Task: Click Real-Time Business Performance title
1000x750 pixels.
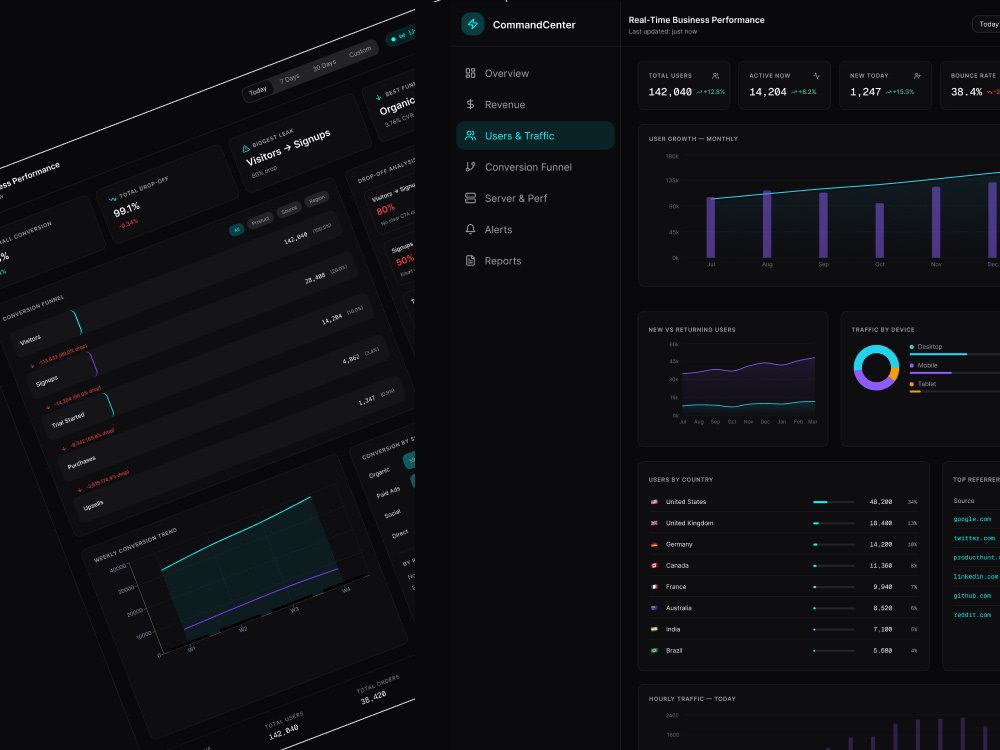Action: point(696,20)
